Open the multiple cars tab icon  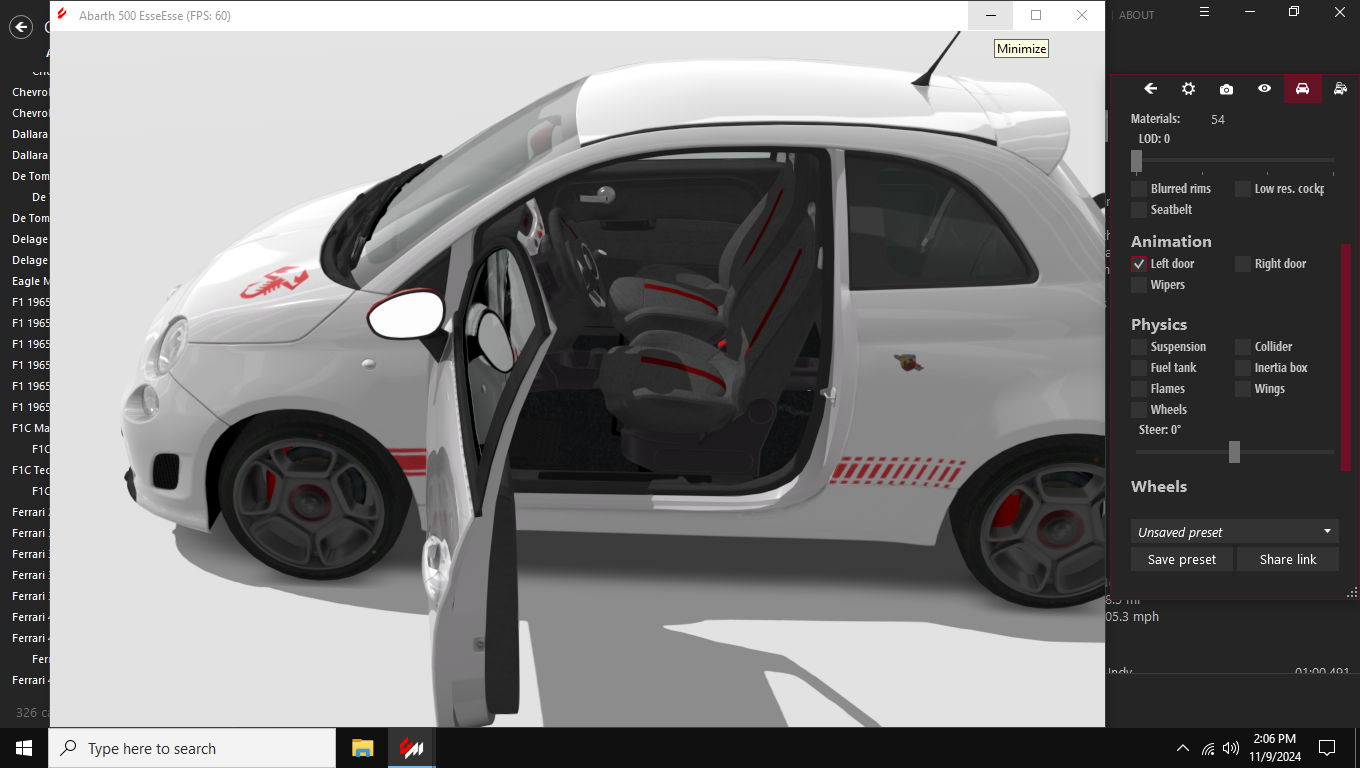1340,89
